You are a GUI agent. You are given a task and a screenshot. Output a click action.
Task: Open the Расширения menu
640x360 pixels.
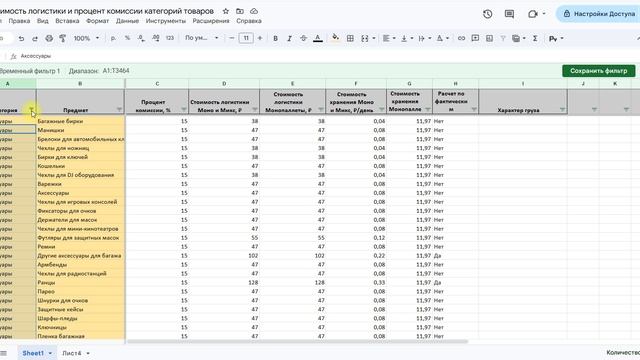(x=211, y=21)
